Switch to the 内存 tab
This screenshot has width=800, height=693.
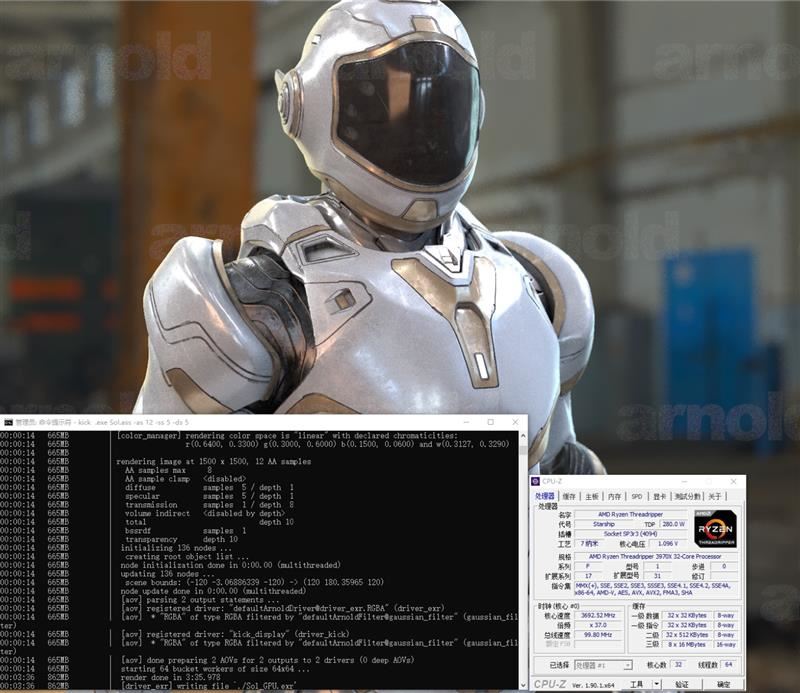615,496
